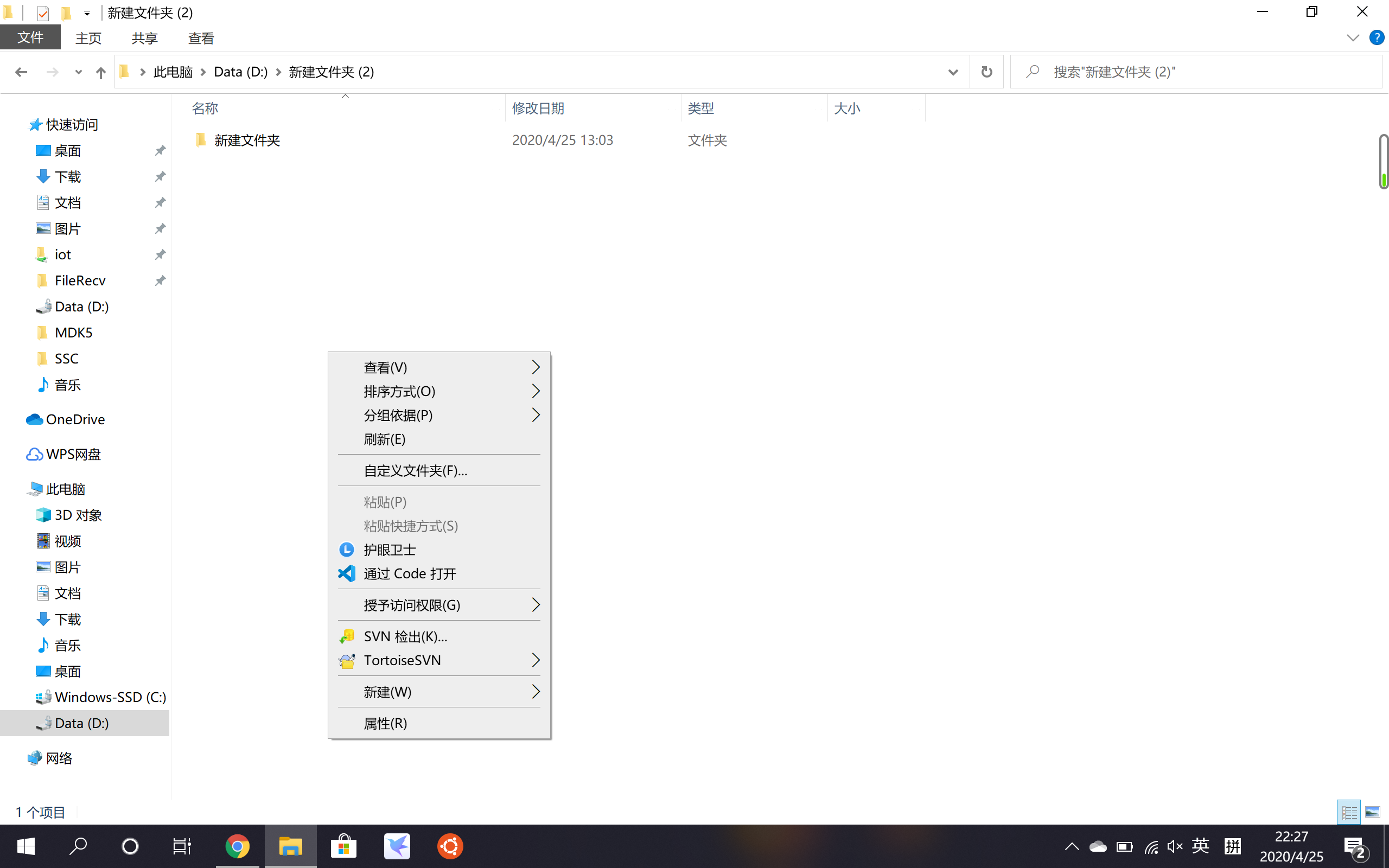The height and width of the screenshot is (868, 1389).
Task: Unpin 图片 from quick access
Action: tap(160, 228)
